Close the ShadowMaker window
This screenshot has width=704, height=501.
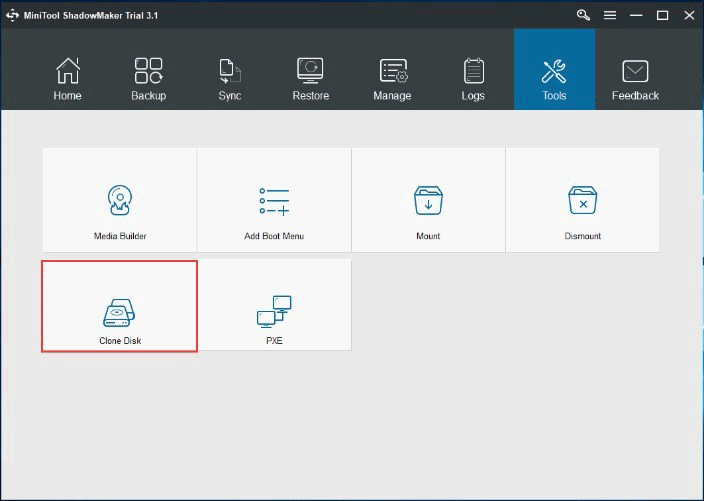tap(689, 15)
